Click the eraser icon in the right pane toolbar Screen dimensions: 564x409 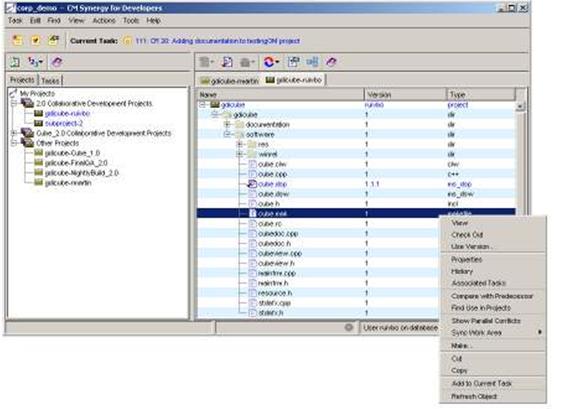(331, 62)
